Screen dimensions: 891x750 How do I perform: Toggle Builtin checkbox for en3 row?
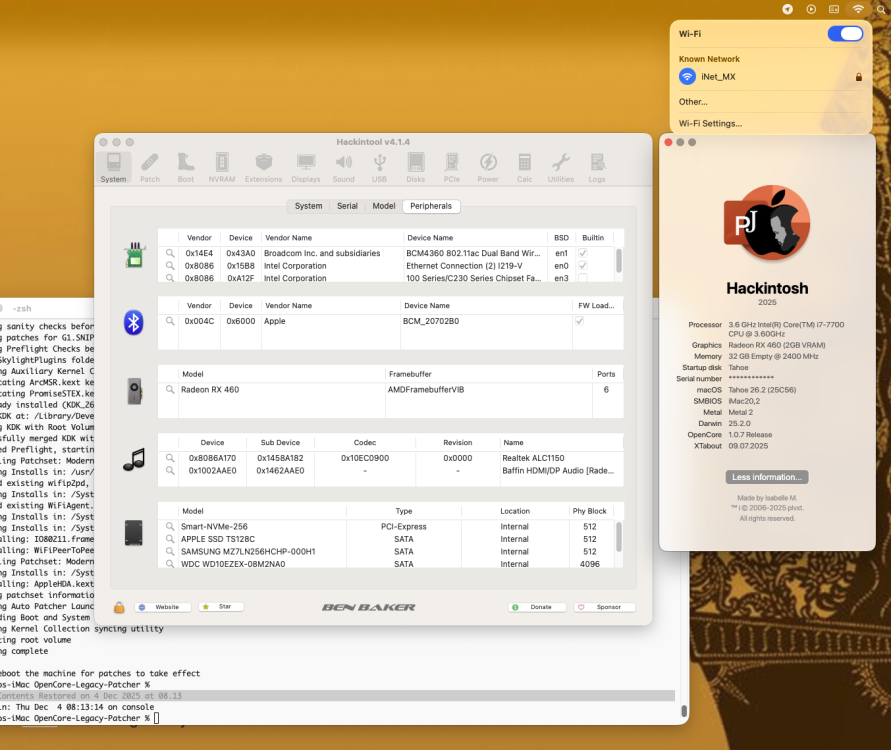coord(582,278)
